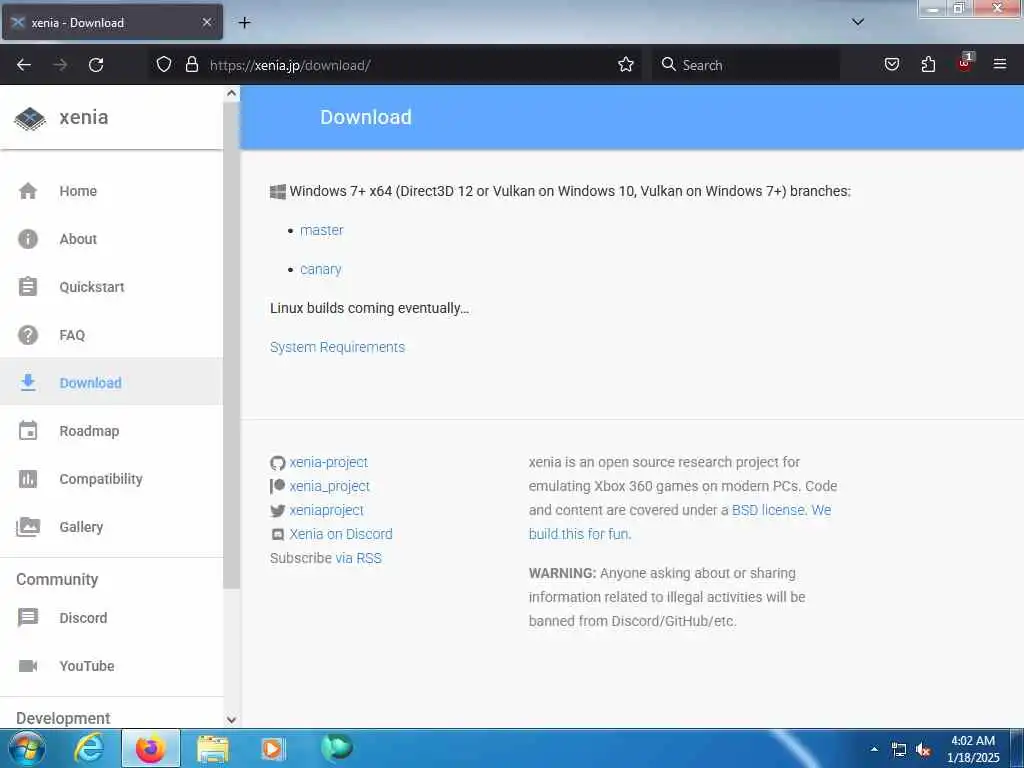Click the GitHub icon beside xenia-project

(278, 463)
